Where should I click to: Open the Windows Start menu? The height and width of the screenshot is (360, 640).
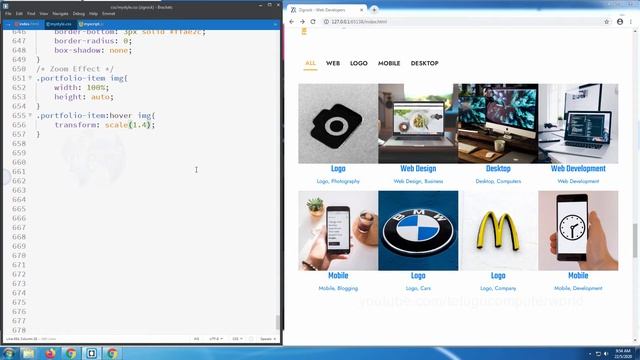[x=9, y=353]
